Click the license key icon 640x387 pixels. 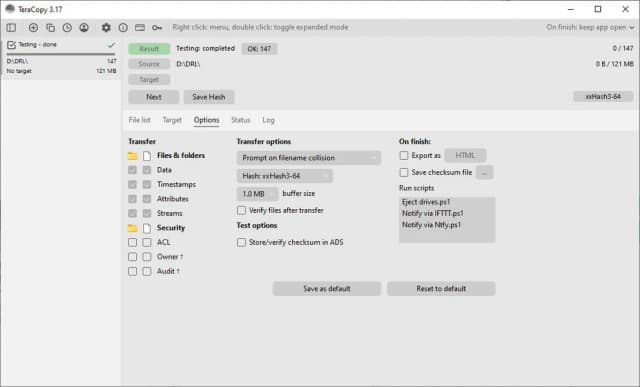coord(157,27)
